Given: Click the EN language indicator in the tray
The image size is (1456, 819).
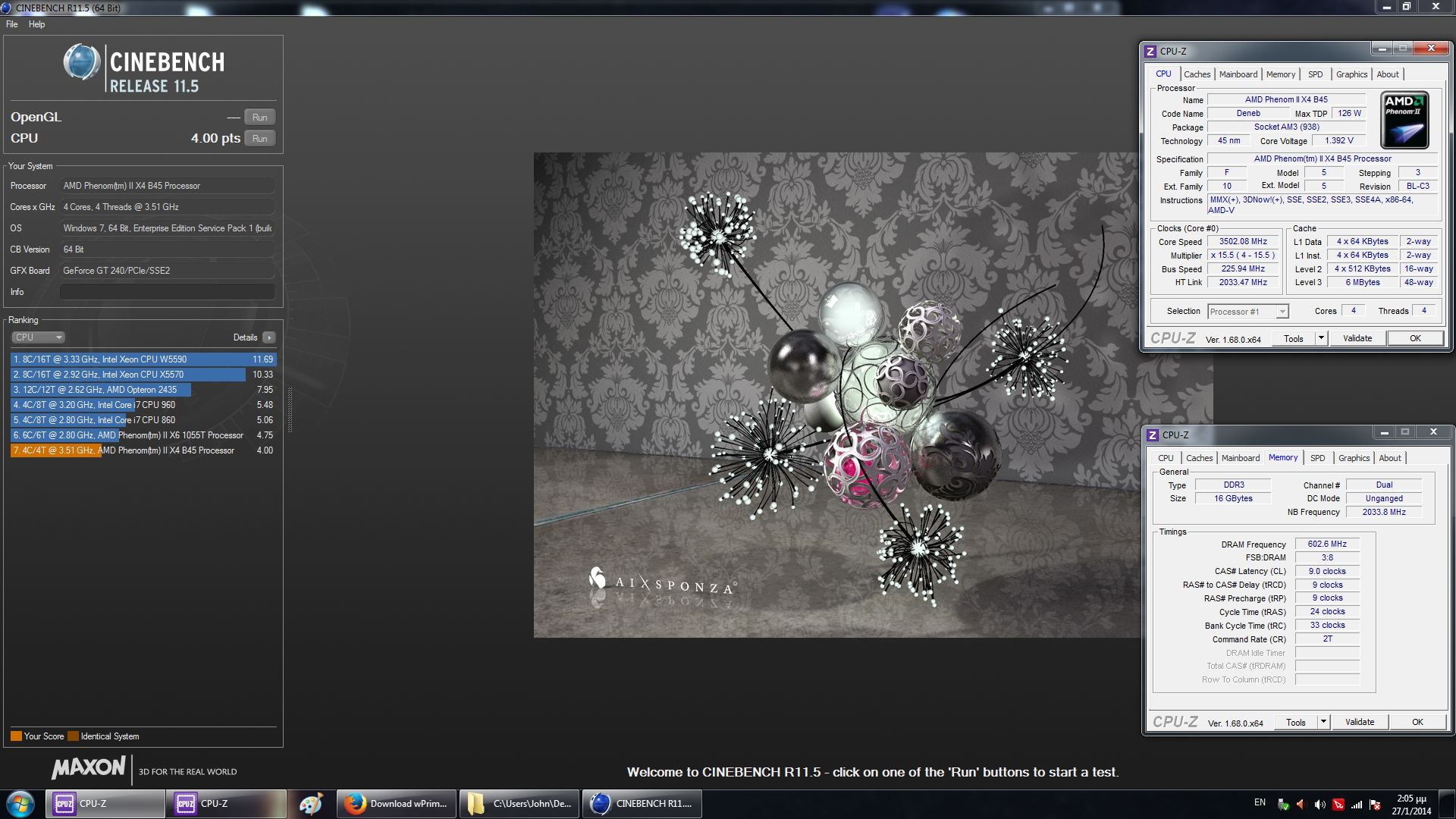Looking at the screenshot, I should [x=1260, y=802].
